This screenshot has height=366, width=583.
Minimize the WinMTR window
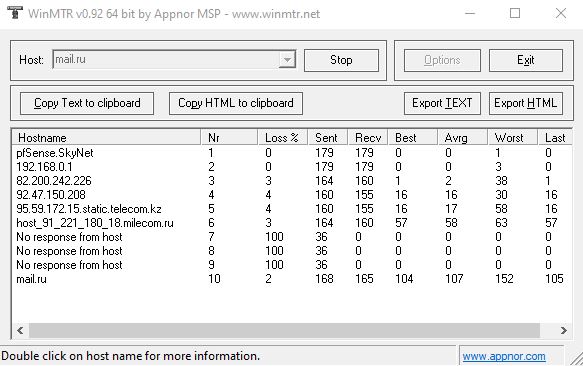[470, 13]
